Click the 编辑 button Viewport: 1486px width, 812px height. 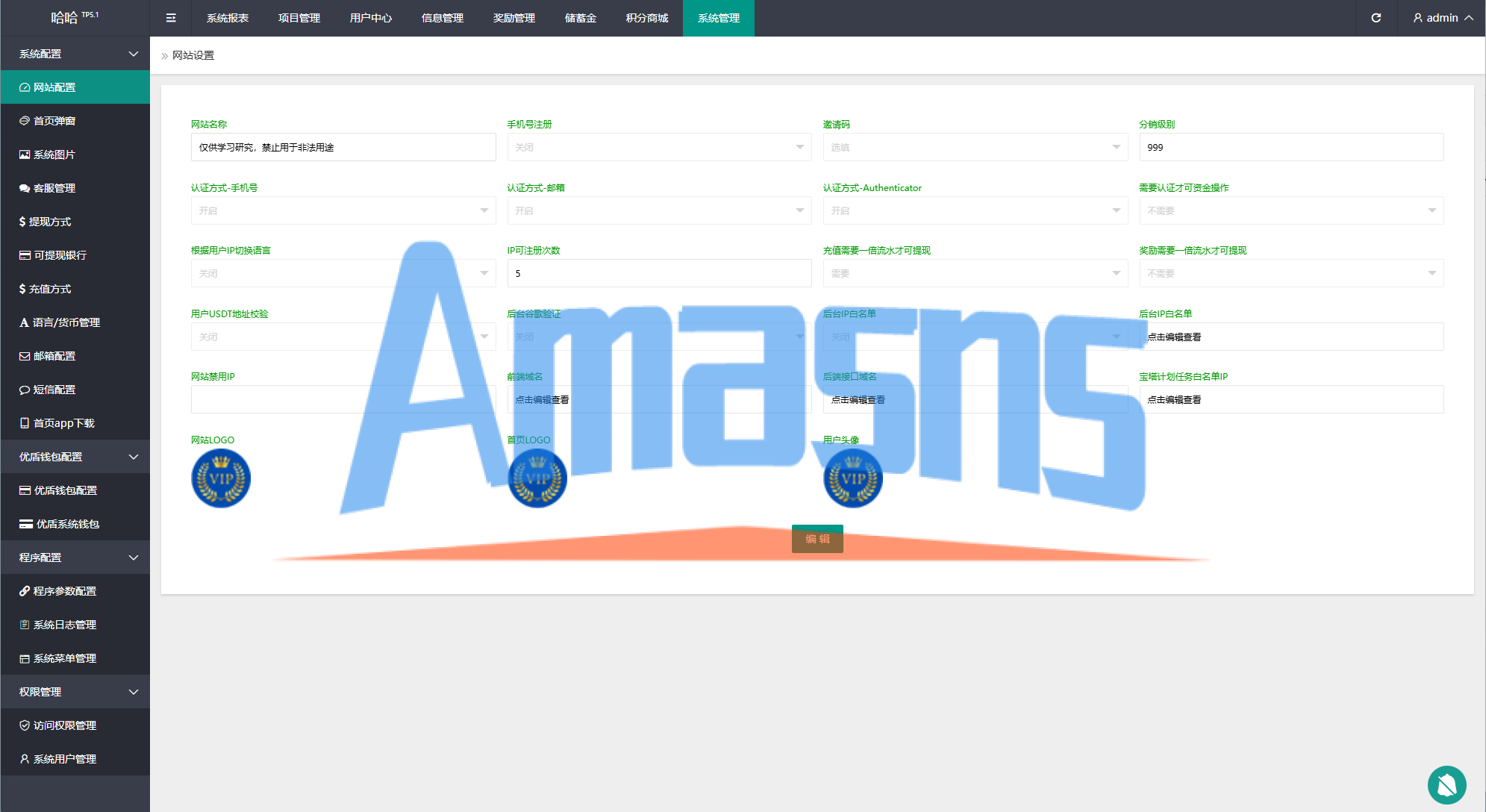coord(817,539)
